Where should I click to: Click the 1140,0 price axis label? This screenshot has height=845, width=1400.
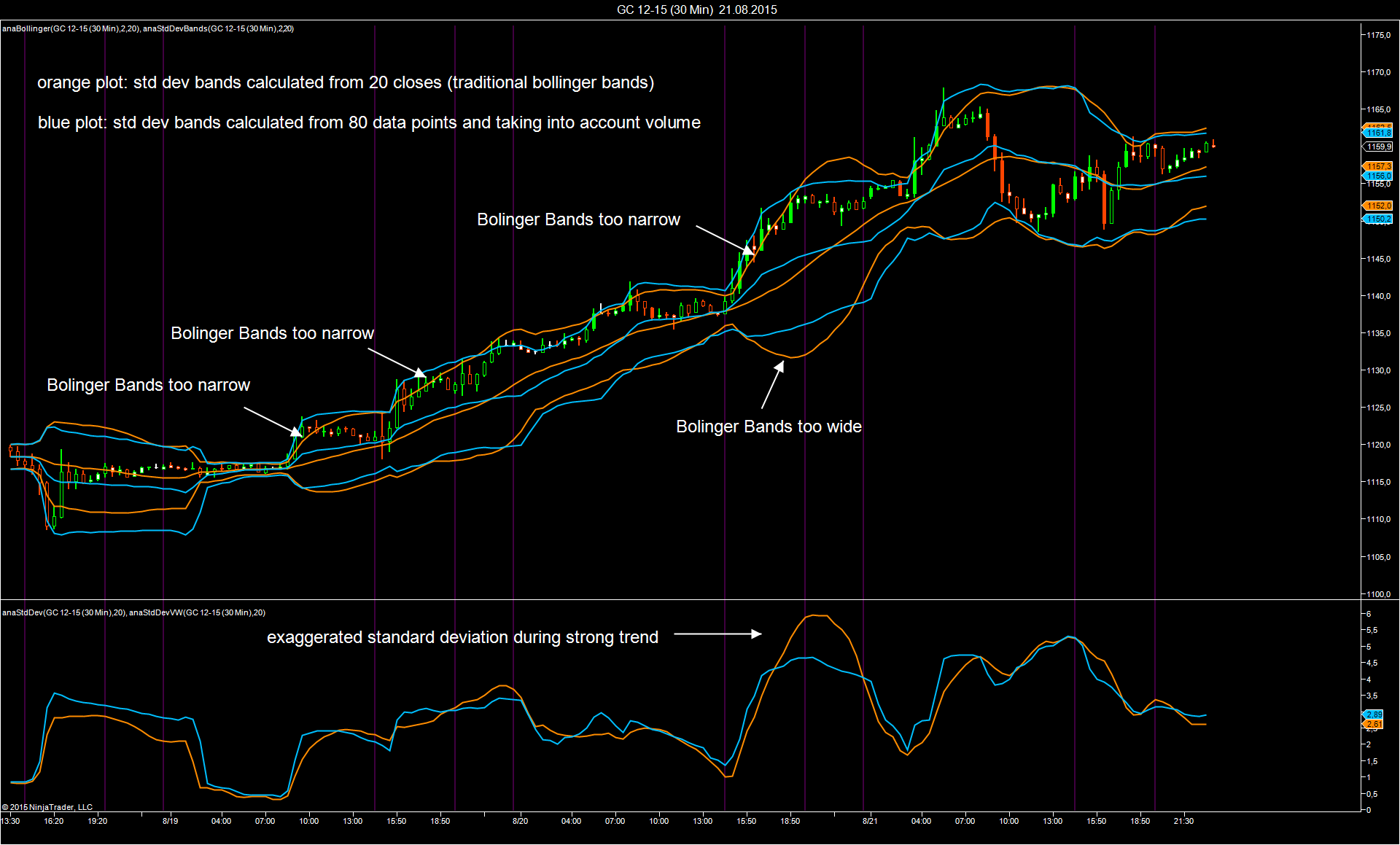coord(1378,296)
